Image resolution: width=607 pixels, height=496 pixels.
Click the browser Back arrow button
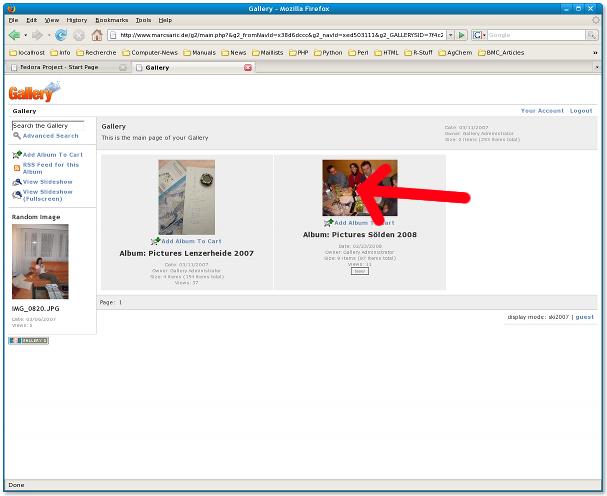15,35
